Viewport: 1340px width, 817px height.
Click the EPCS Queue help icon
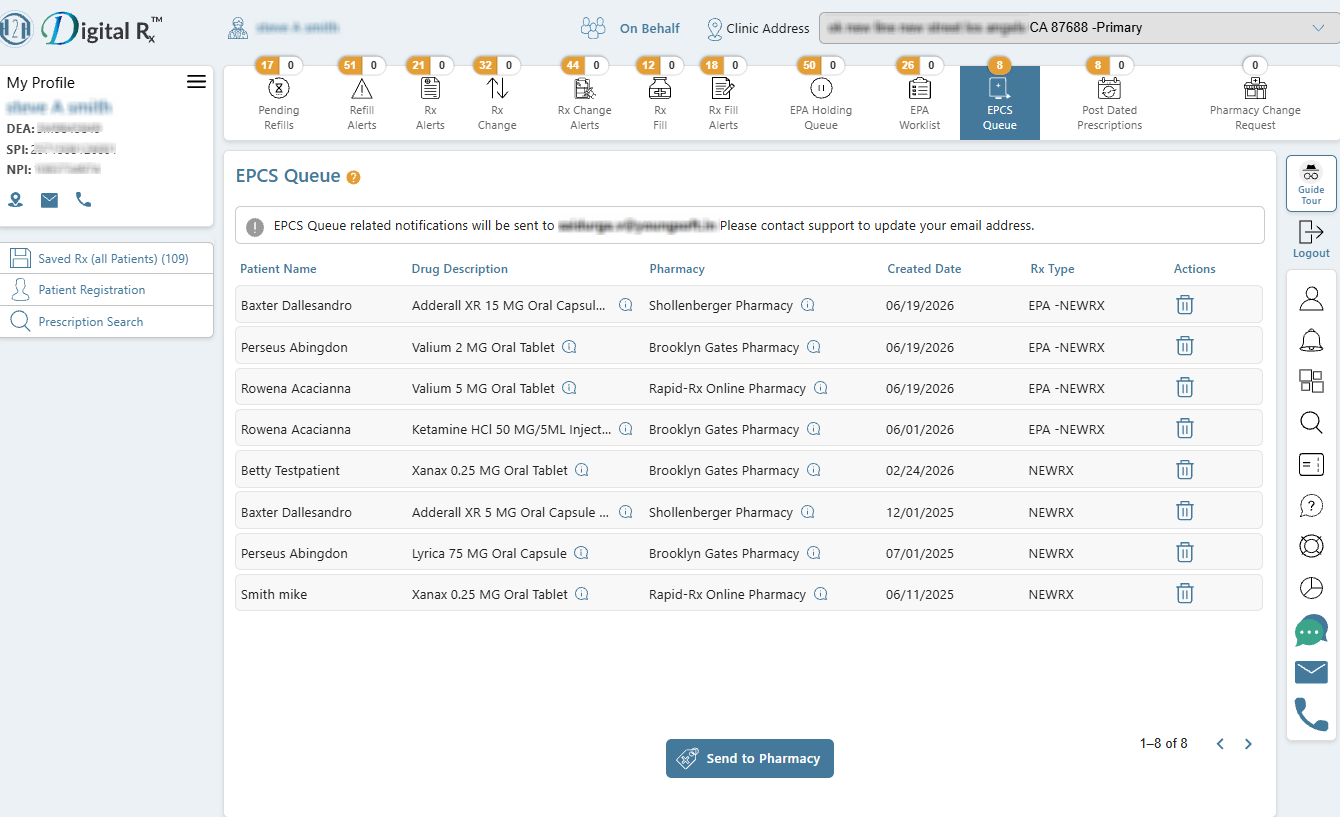coord(353,177)
